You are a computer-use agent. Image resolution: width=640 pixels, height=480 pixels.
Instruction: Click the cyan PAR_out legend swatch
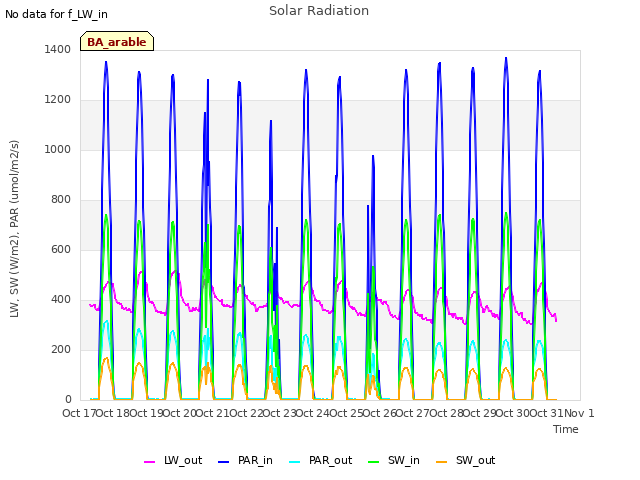295,462
